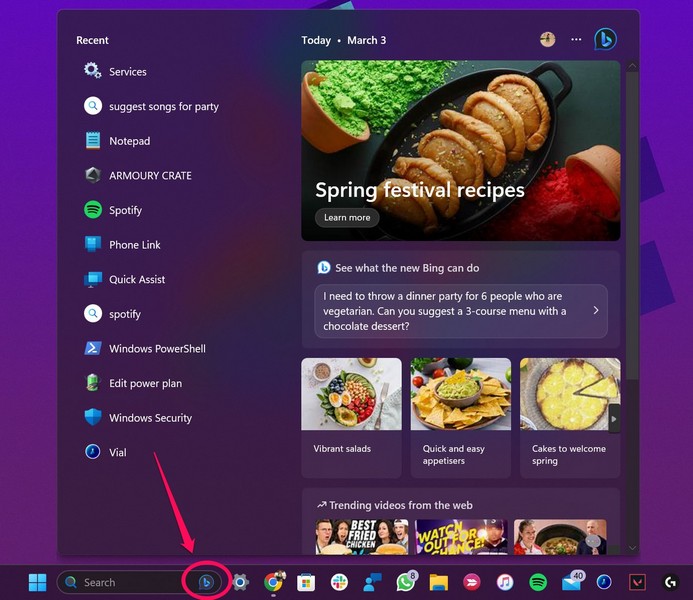Show the next recipe cards with the carousel arrow

[x=614, y=418]
